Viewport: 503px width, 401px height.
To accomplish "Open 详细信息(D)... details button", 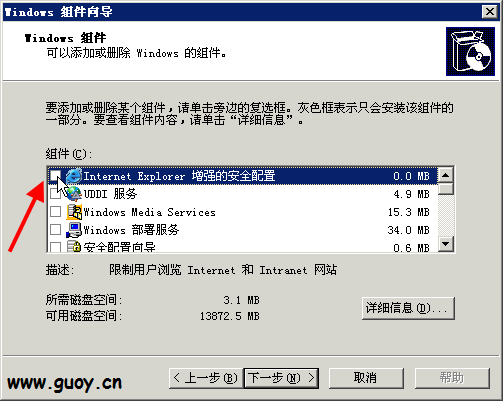I will point(408,308).
